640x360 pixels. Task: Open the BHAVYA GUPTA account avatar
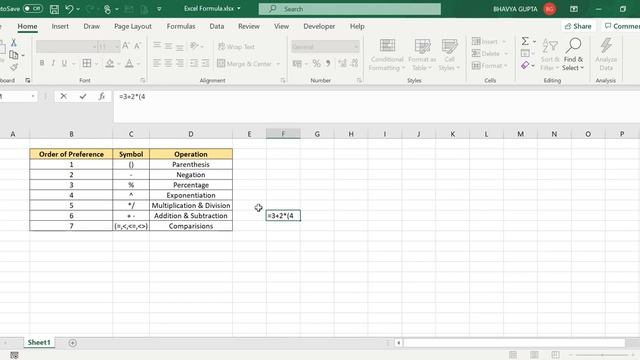[549, 9]
